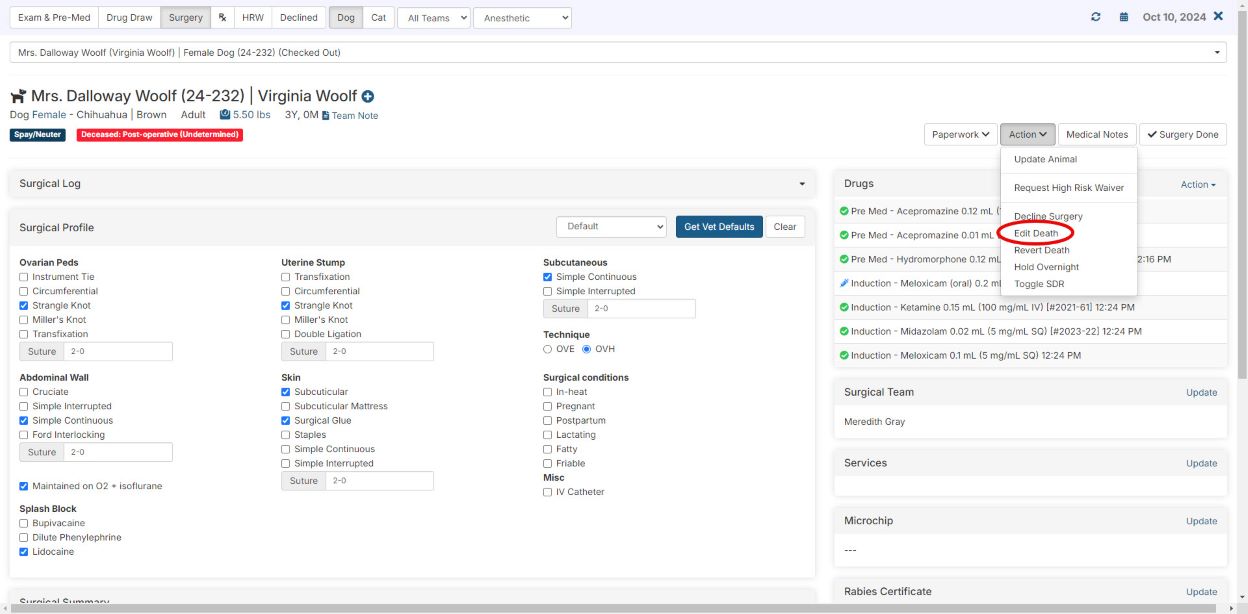Screen dimensions: 1248x614
Task: Check Instrument Tie under Ovarian Peds
Action: pos(24,277)
